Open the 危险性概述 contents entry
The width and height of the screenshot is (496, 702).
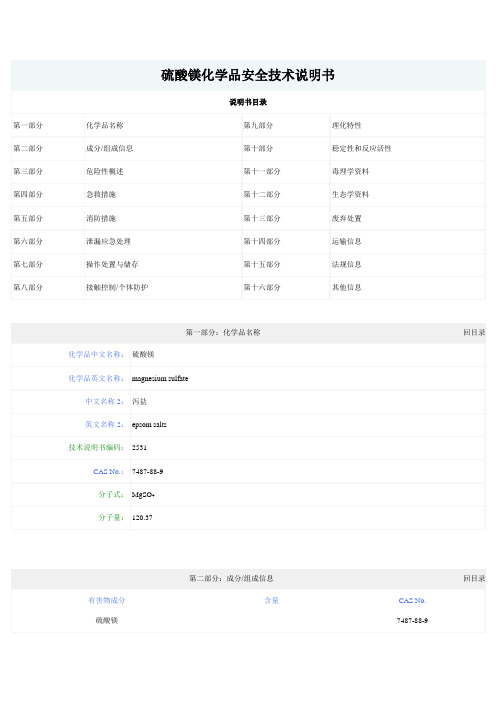coord(105,171)
